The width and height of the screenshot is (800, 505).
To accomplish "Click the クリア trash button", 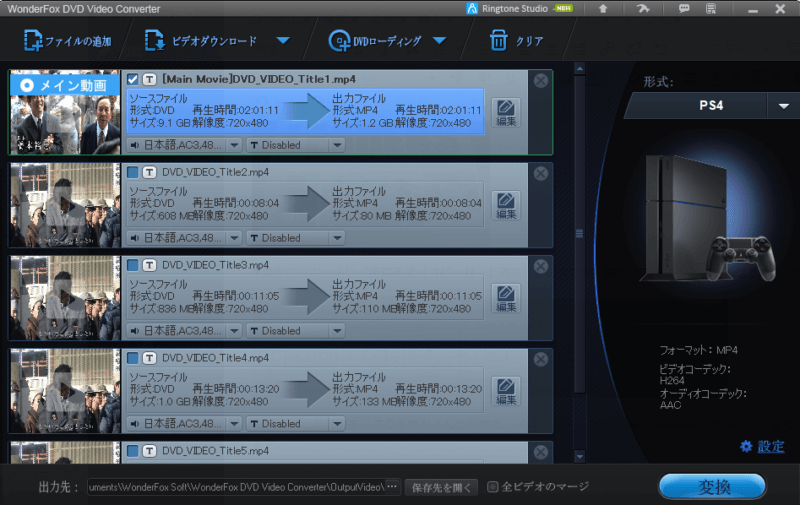I will click(x=516, y=41).
